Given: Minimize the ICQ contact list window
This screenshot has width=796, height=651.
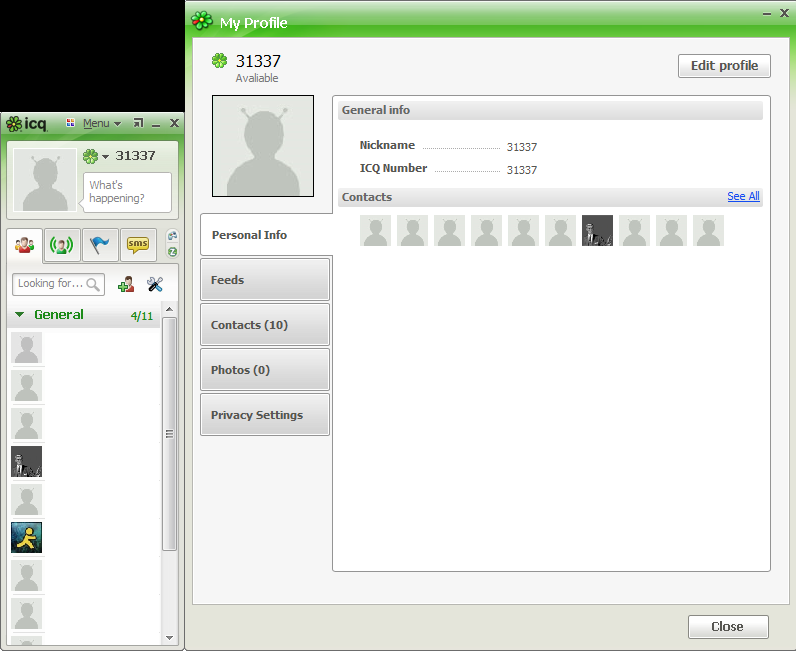Looking at the screenshot, I should click(x=156, y=125).
